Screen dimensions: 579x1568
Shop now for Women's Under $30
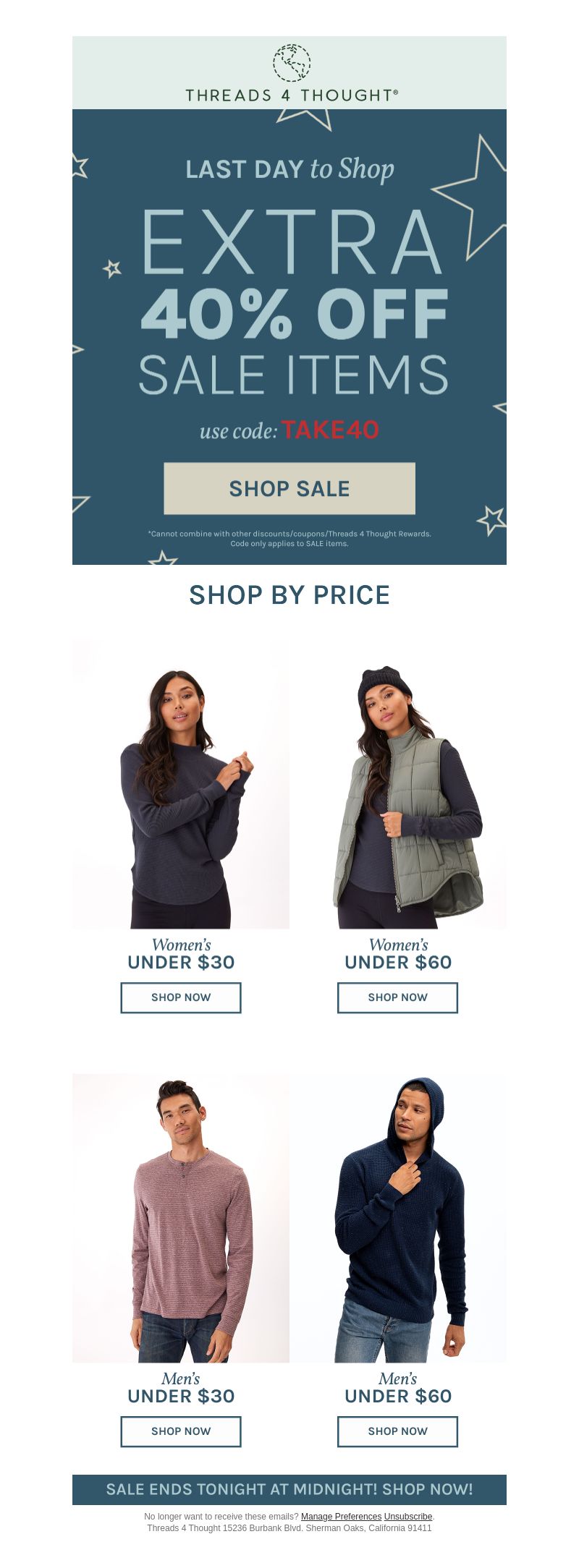(x=181, y=997)
